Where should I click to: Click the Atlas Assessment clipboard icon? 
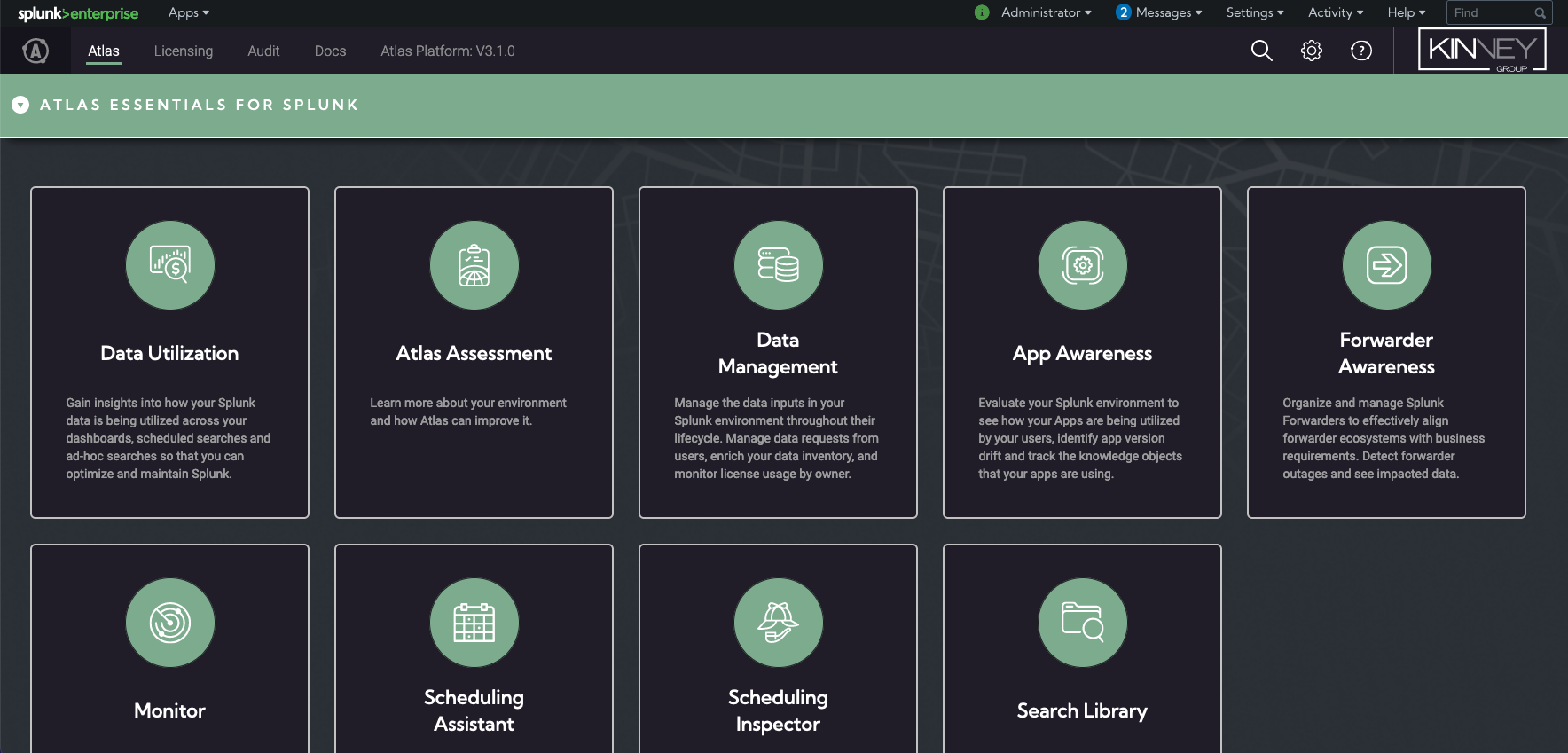coord(474,265)
